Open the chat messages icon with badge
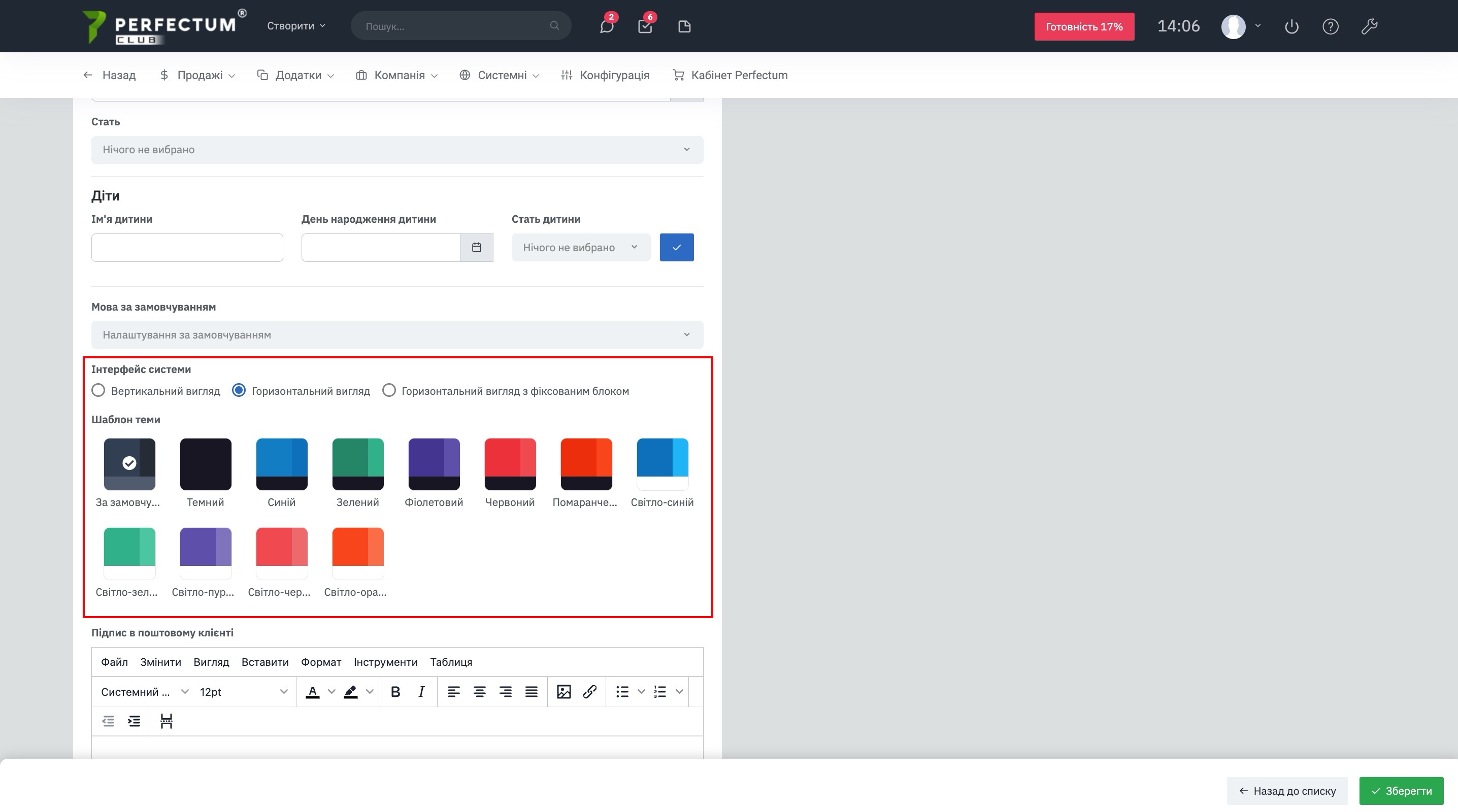The image size is (1458, 812). 607,26
